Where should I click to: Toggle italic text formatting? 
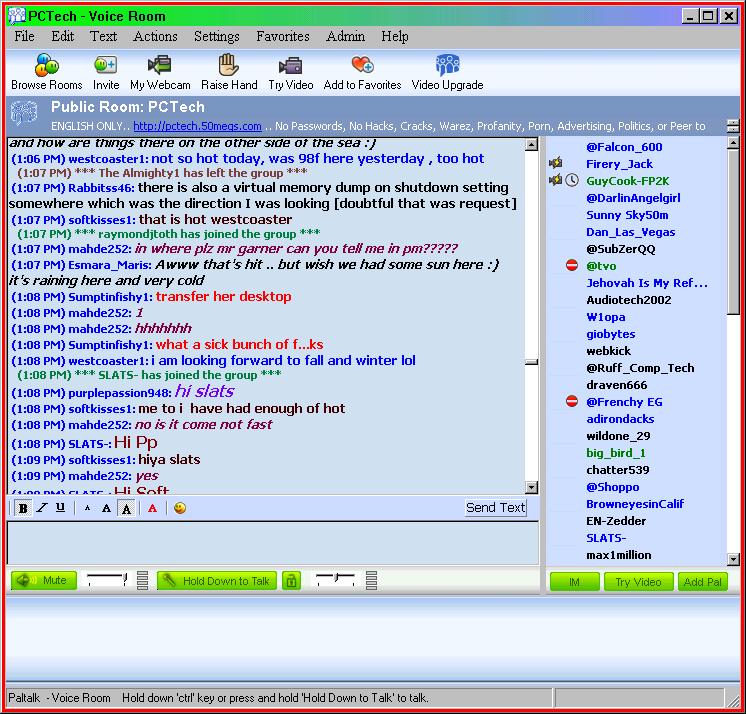tap(42, 508)
